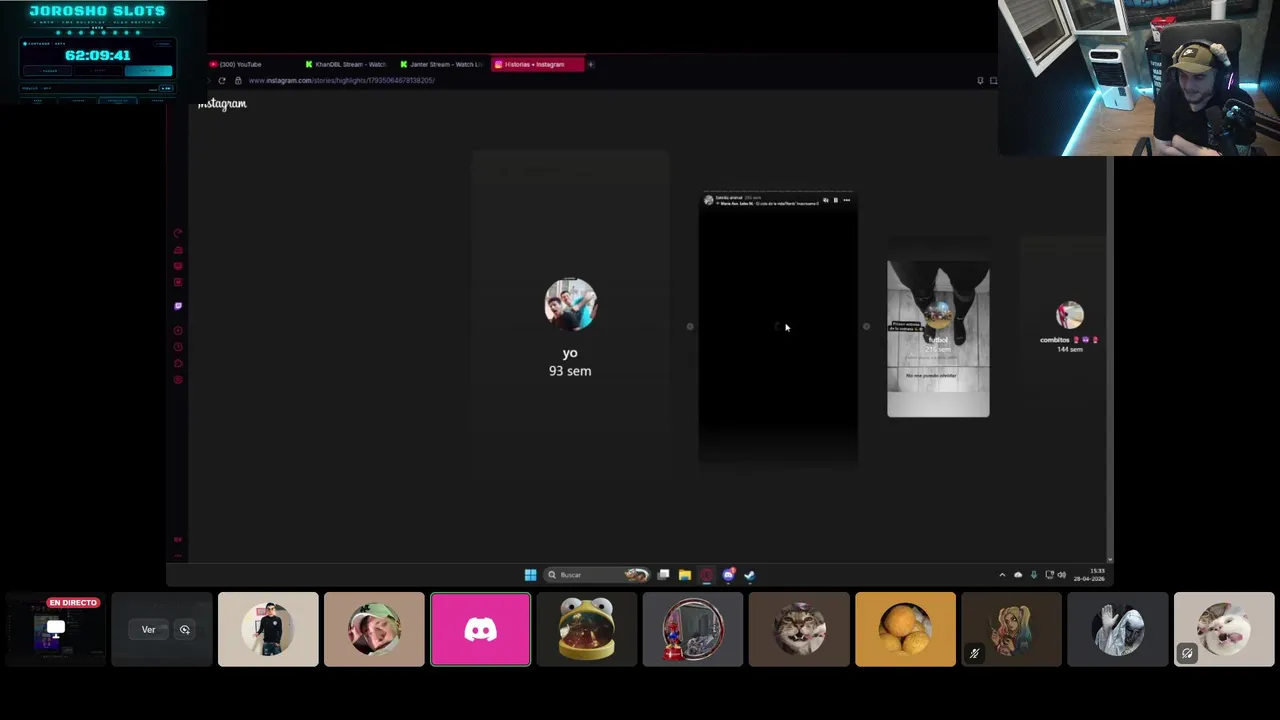Select the man in black shirt tile
The height and width of the screenshot is (720, 1280).
tap(268, 629)
